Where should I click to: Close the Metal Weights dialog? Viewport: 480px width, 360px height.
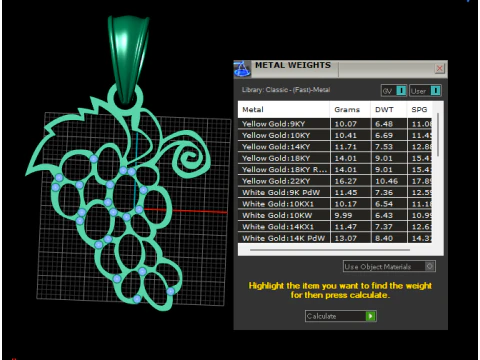click(x=439, y=69)
